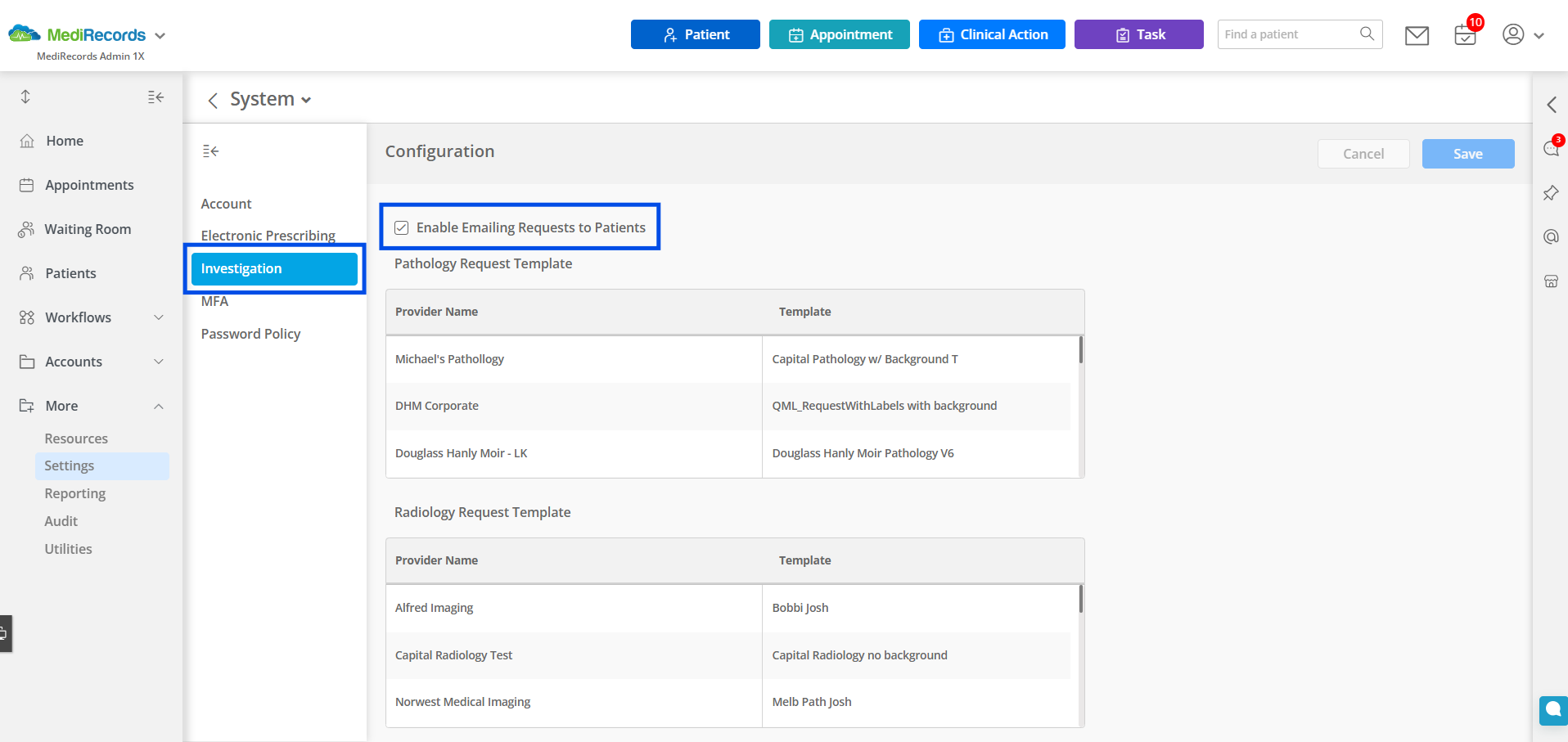Open Resources under More
The image size is (1568, 742).
76,438
